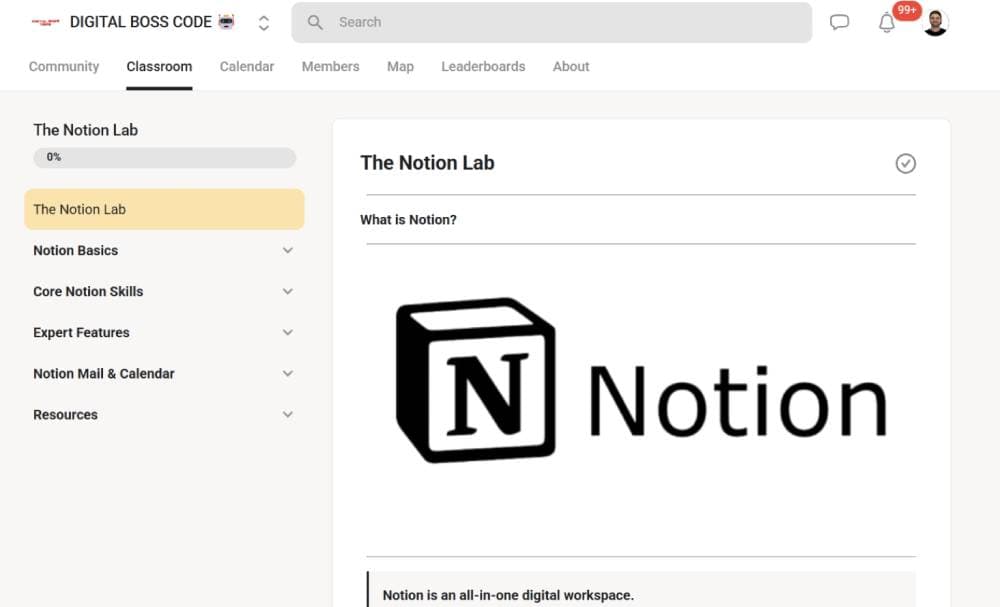Image resolution: width=1000 pixels, height=607 pixels.
Task: Select the Classroom tab
Action: tap(159, 66)
